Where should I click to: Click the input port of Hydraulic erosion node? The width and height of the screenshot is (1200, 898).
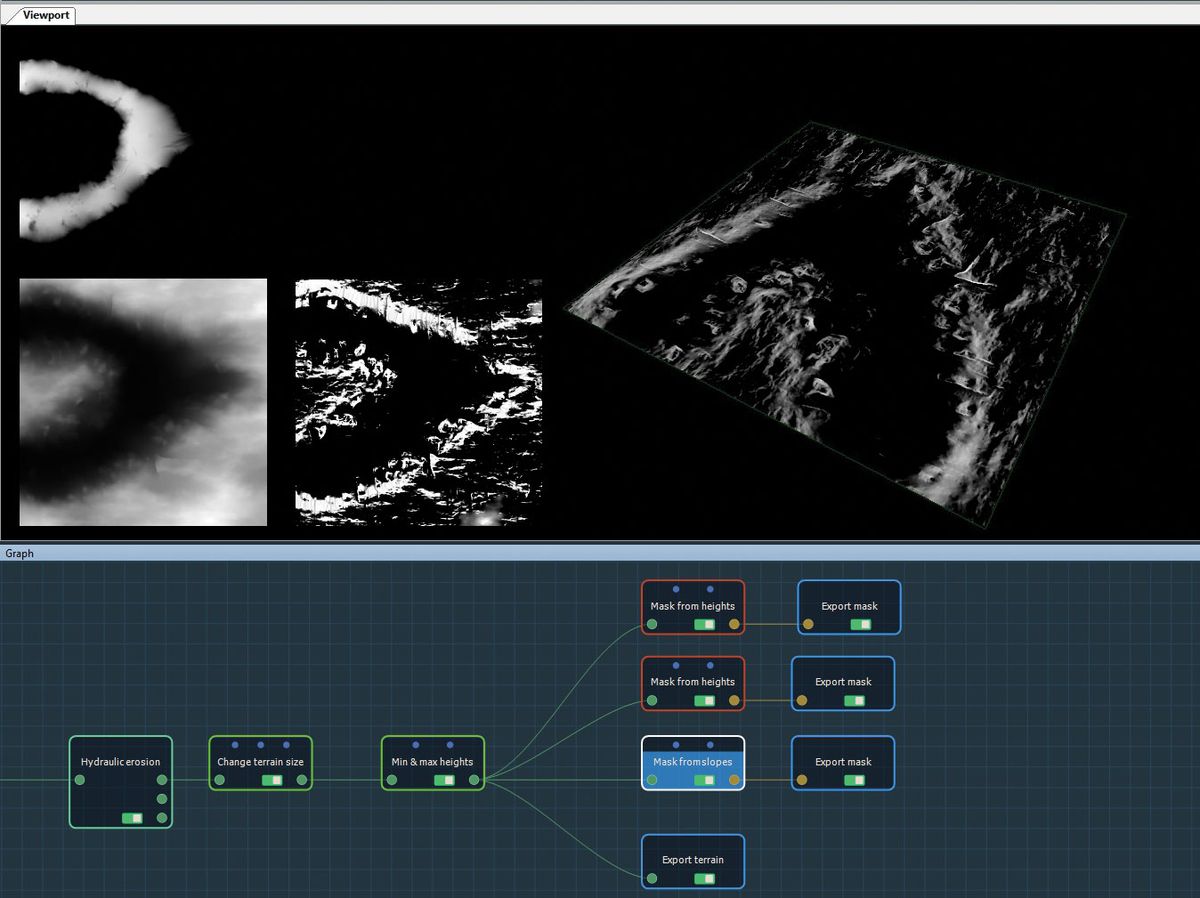78,782
